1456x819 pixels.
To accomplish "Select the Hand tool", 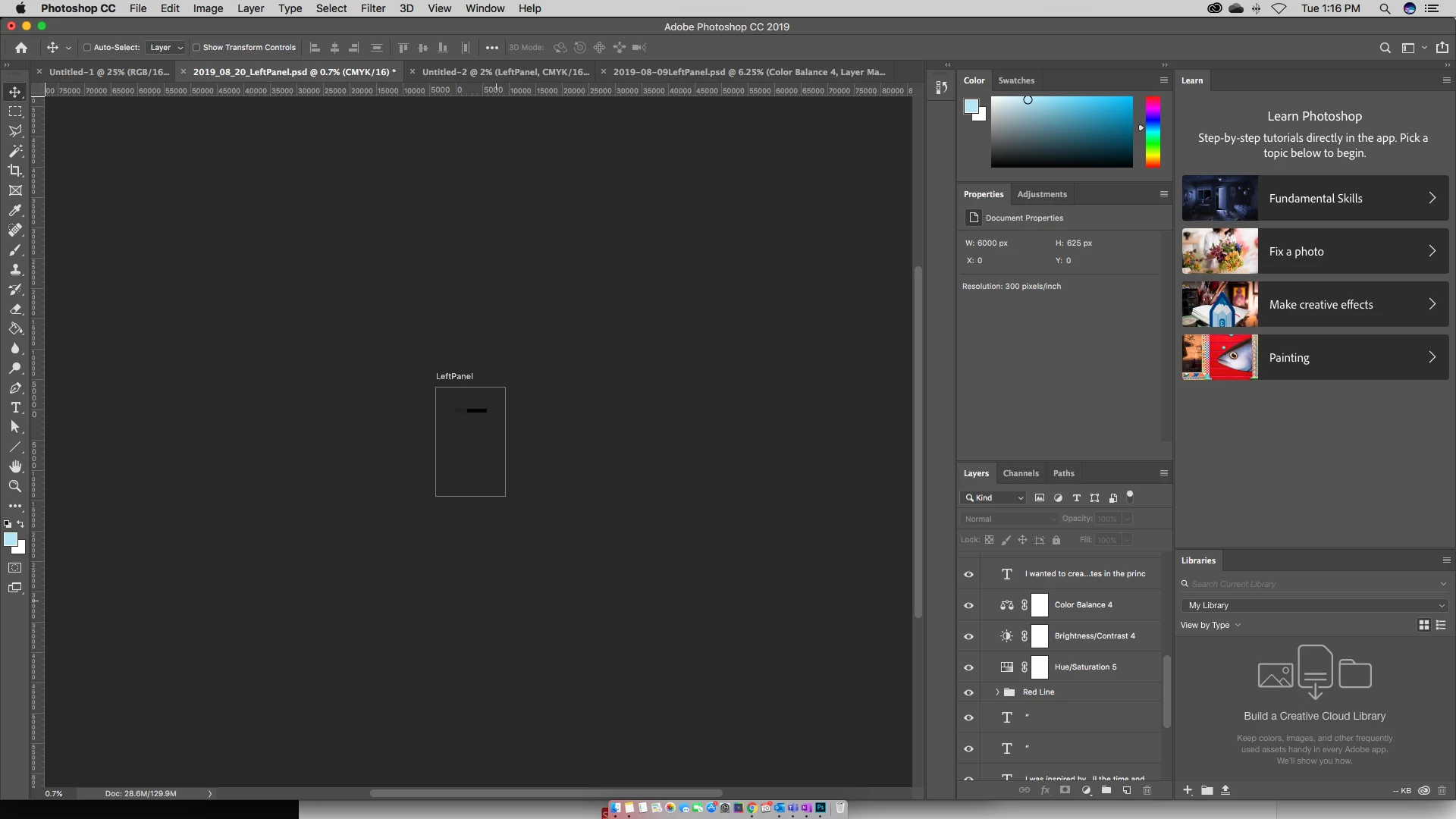I will [x=15, y=466].
